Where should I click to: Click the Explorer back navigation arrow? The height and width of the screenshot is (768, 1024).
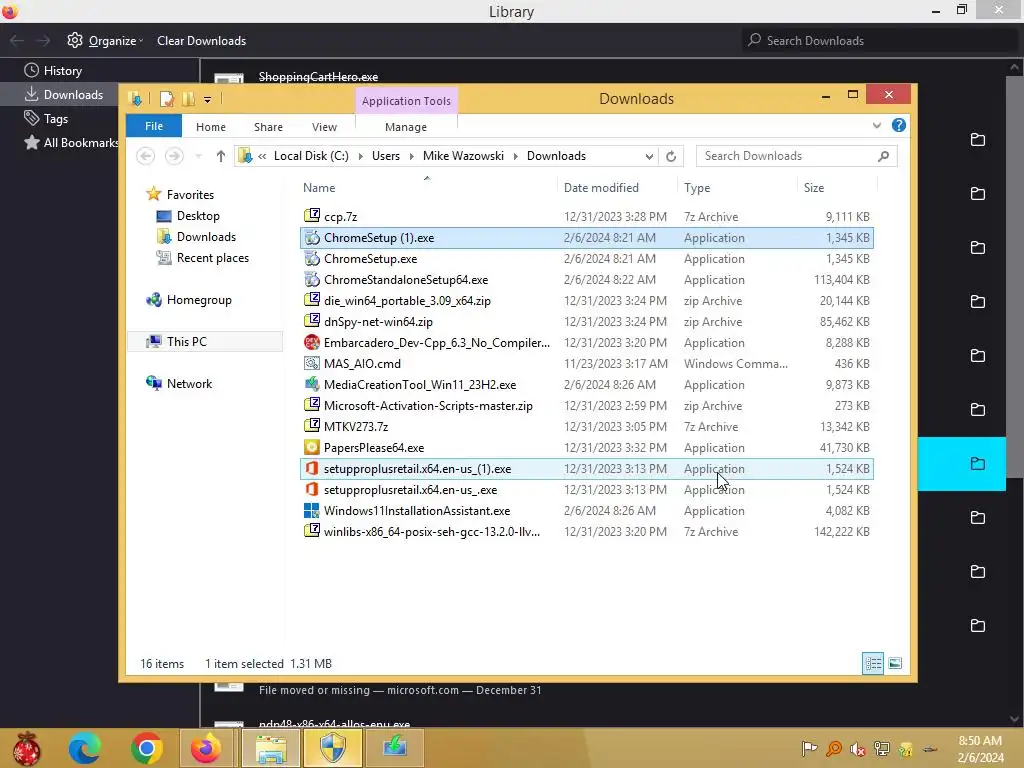tap(146, 156)
